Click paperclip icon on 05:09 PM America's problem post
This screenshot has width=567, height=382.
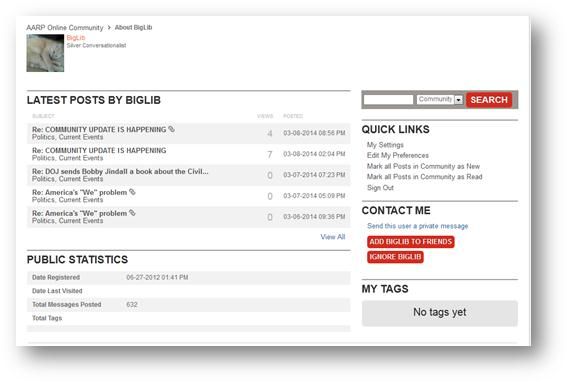132,192
